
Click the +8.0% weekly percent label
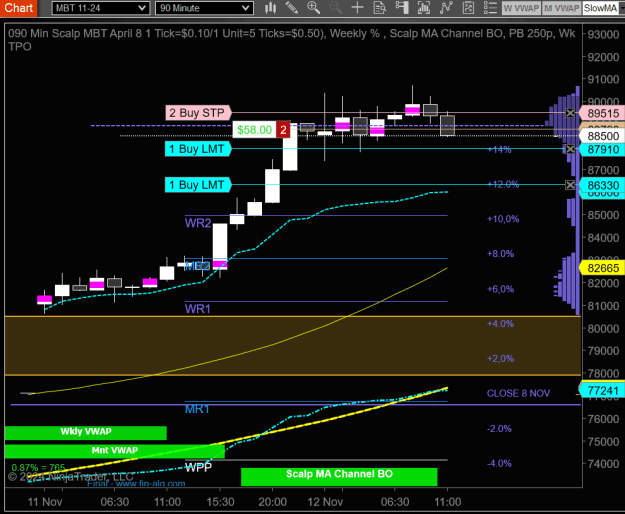(501, 254)
